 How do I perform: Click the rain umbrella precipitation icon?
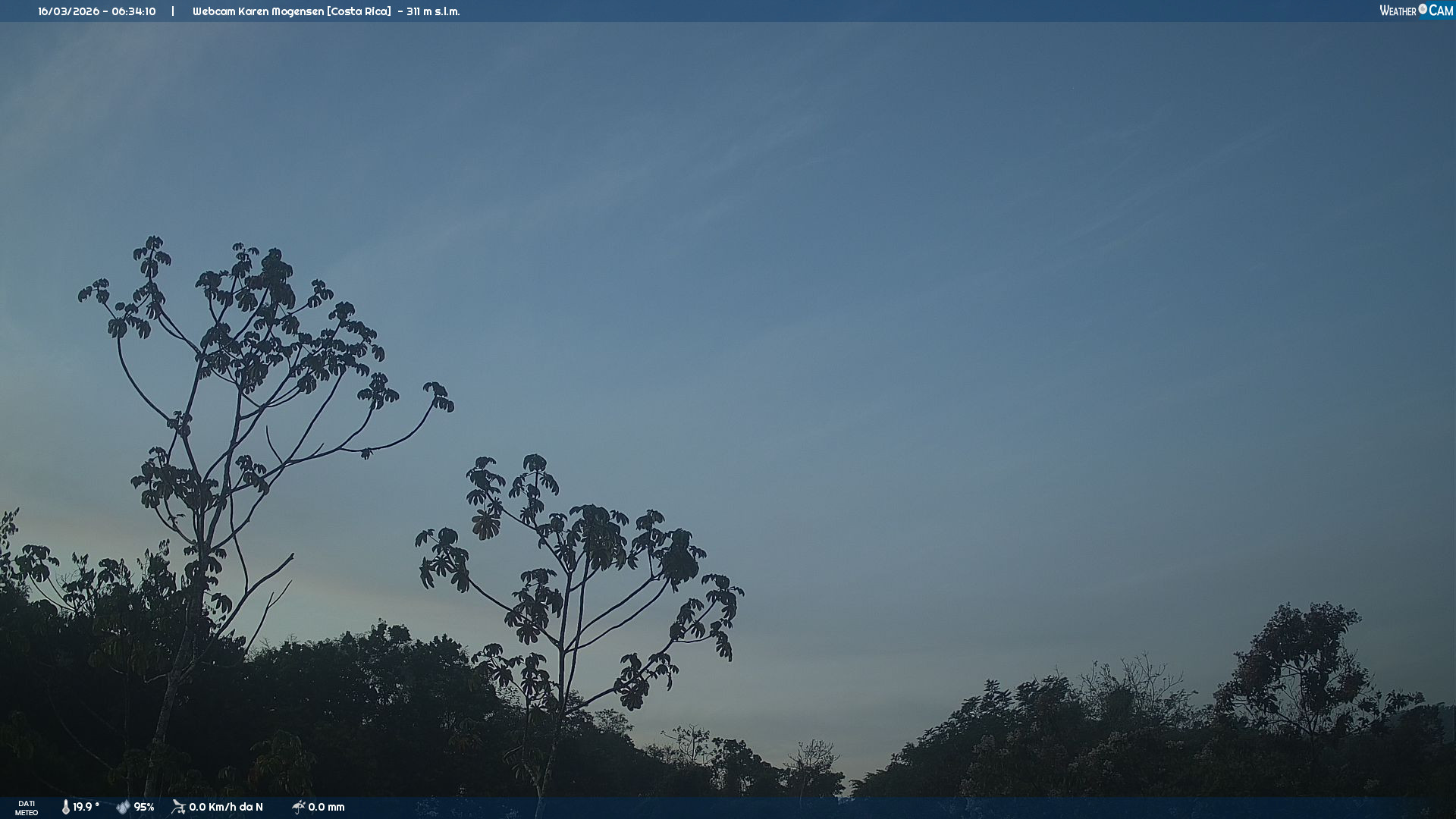tap(298, 807)
